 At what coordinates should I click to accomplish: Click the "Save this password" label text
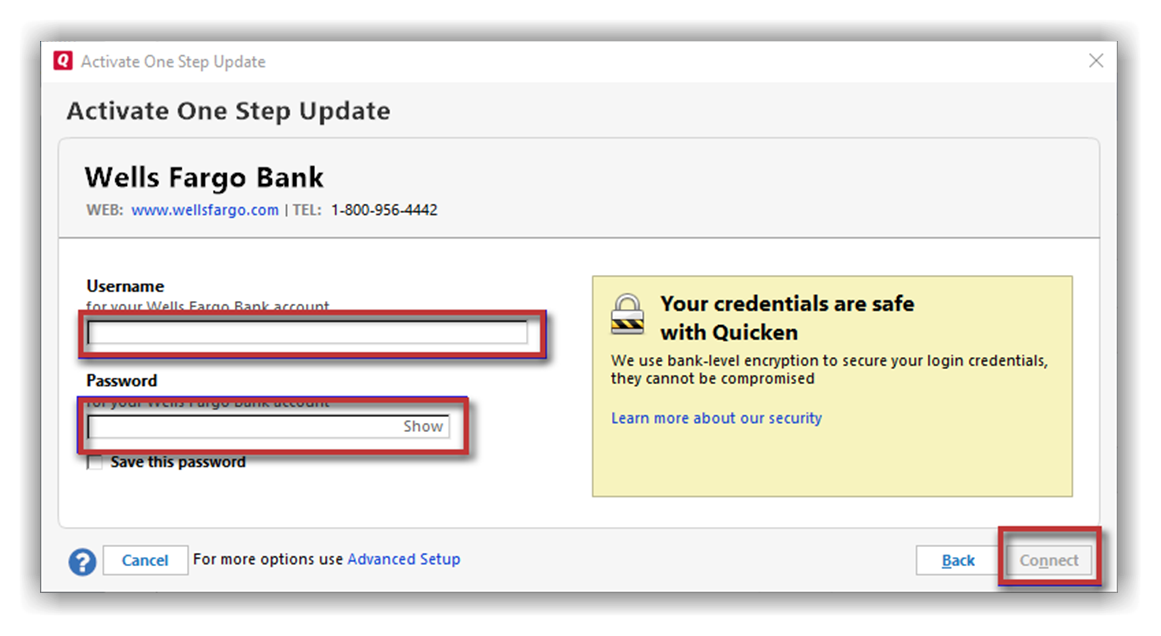pyautogui.click(x=178, y=463)
